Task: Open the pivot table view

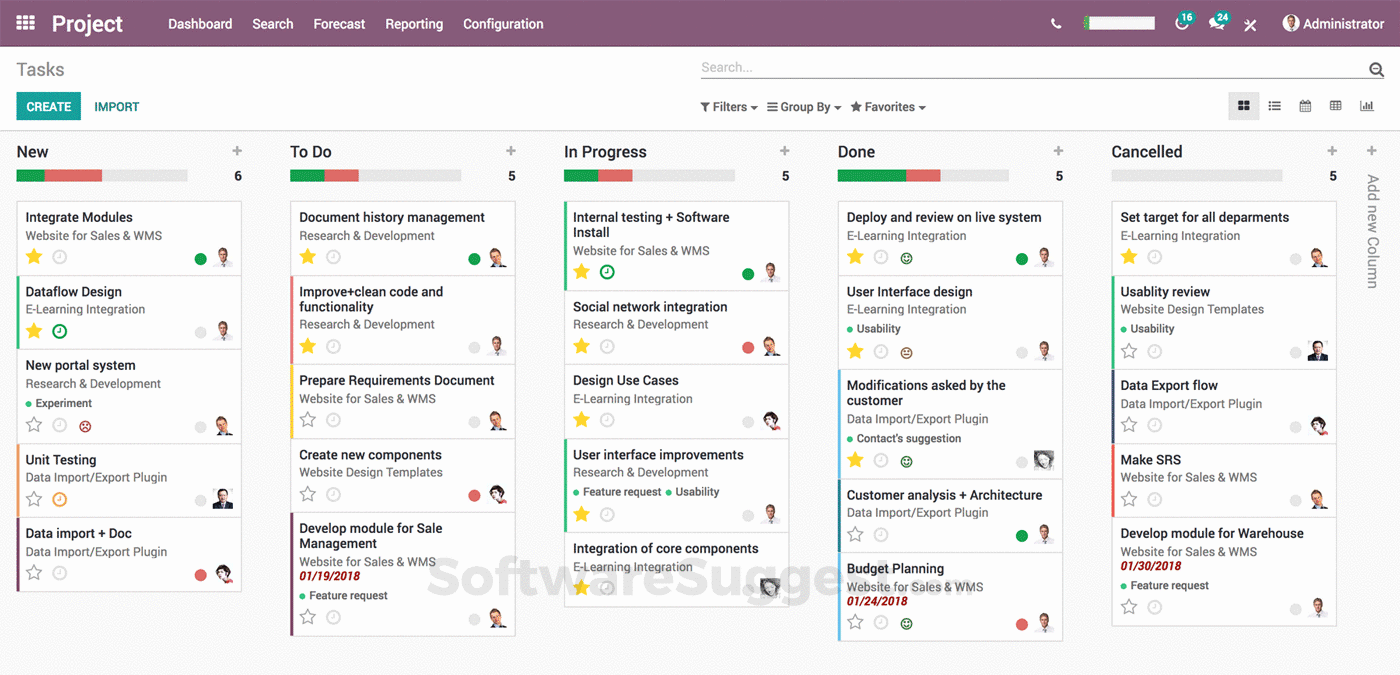Action: pos(1335,106)
